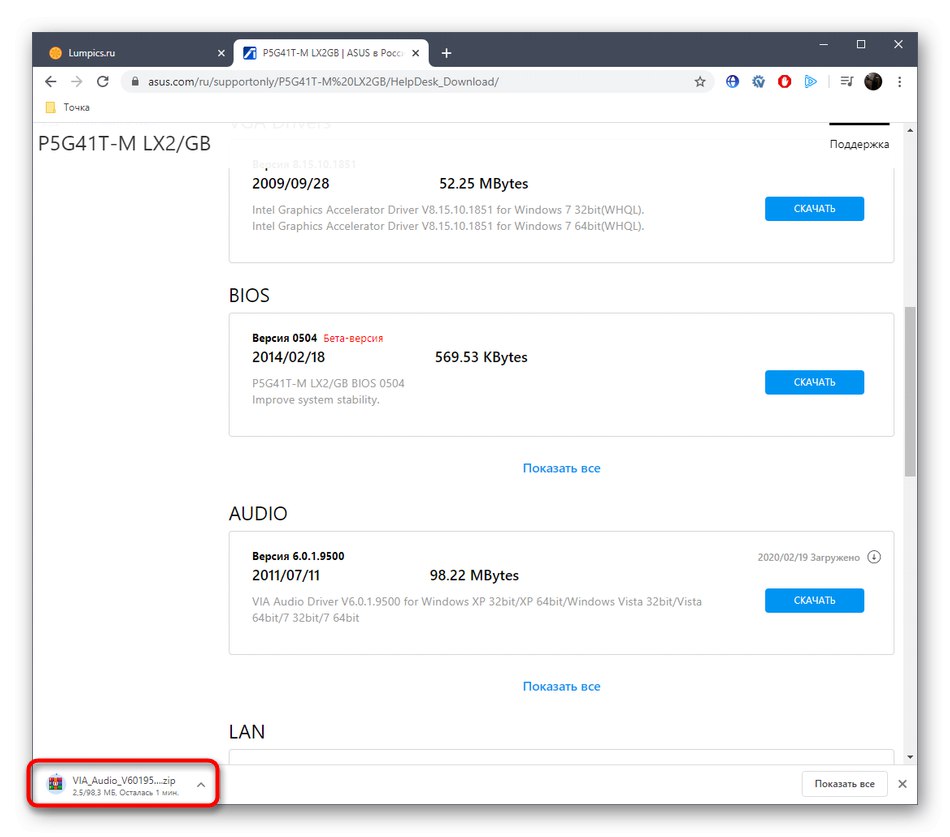This screenshot has width=950, height=837.
Task: Click Показать все in the downloads bar
Action: [x=844, y=784]
